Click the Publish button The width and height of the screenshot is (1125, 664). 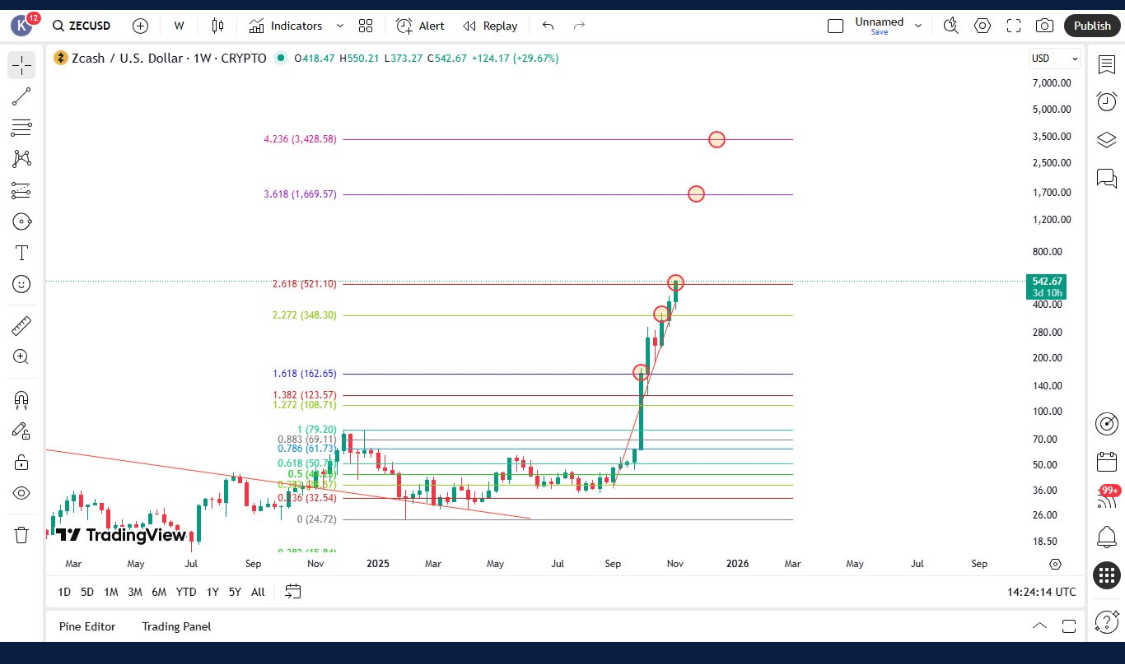pyautogui.click(x=1092, y=26)
